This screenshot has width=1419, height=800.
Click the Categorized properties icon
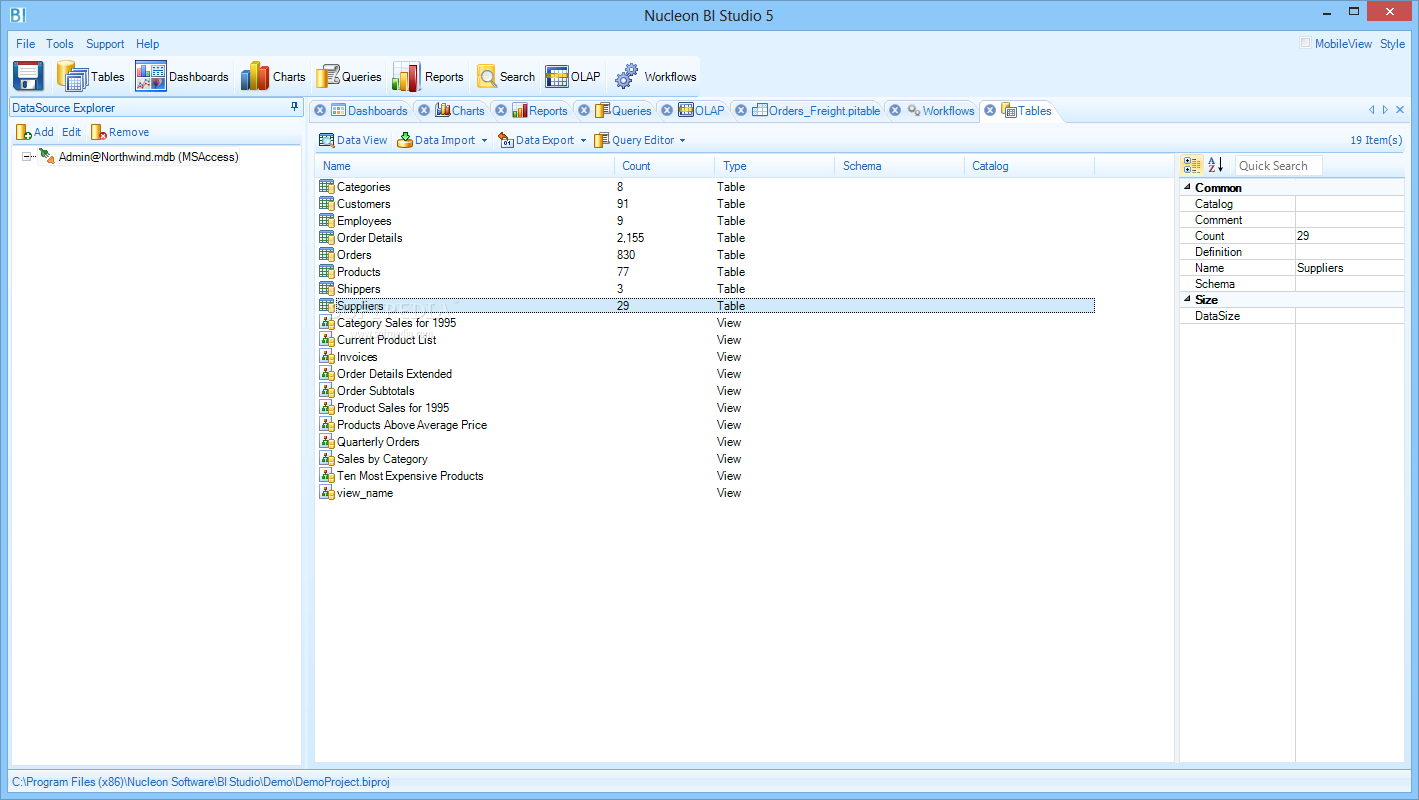point(1192,166)
